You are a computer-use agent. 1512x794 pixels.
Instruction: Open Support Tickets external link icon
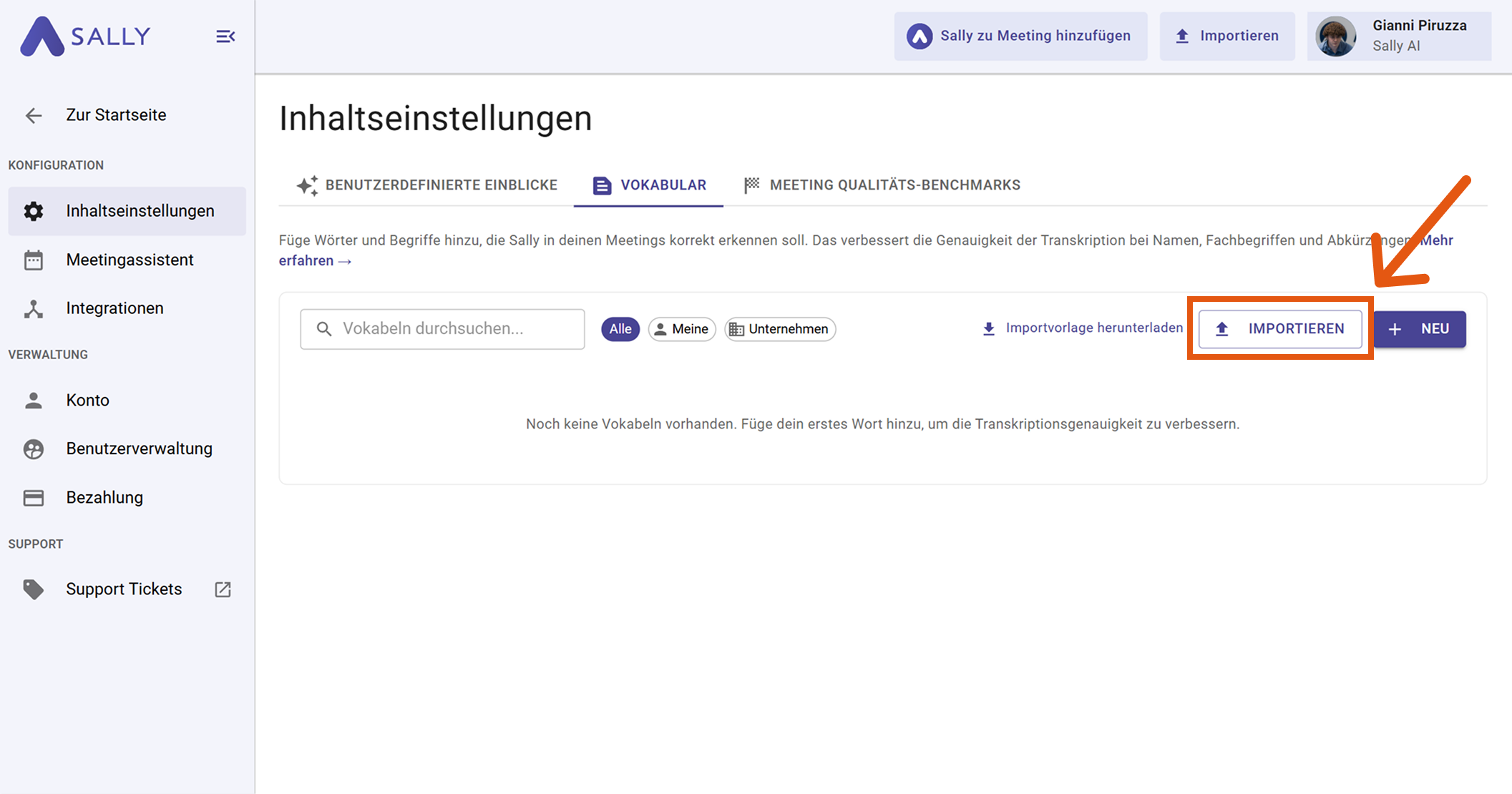(223, 589)
